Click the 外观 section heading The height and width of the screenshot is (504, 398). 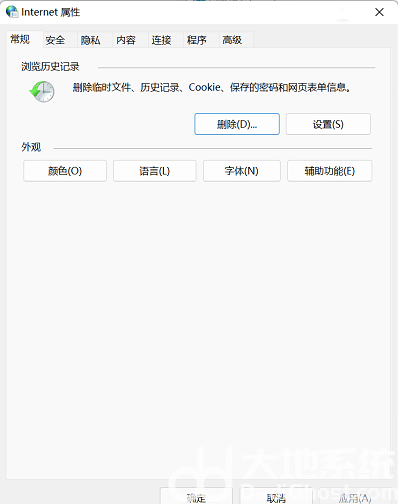[x=31, y=147]
